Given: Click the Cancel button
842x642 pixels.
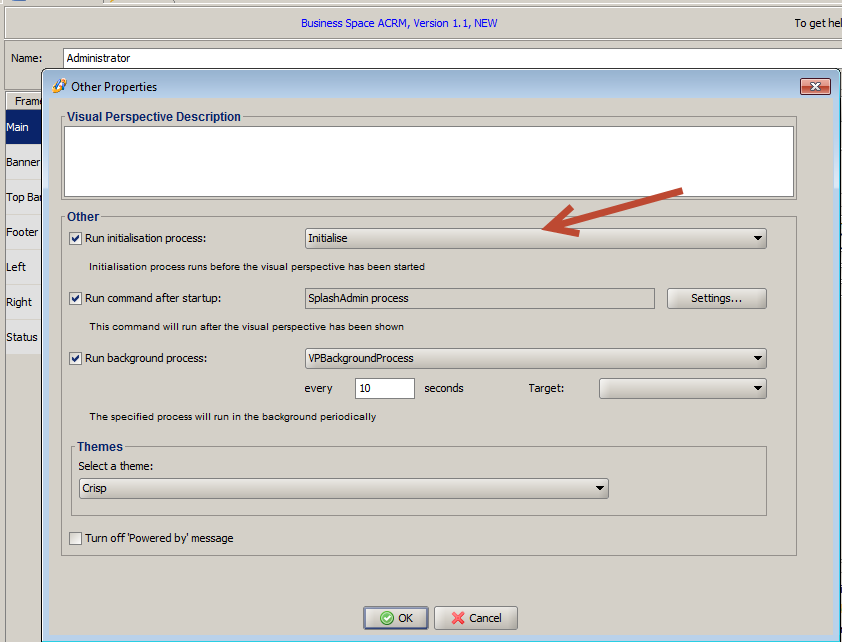Looking at the screenshot, I should 476,618.
